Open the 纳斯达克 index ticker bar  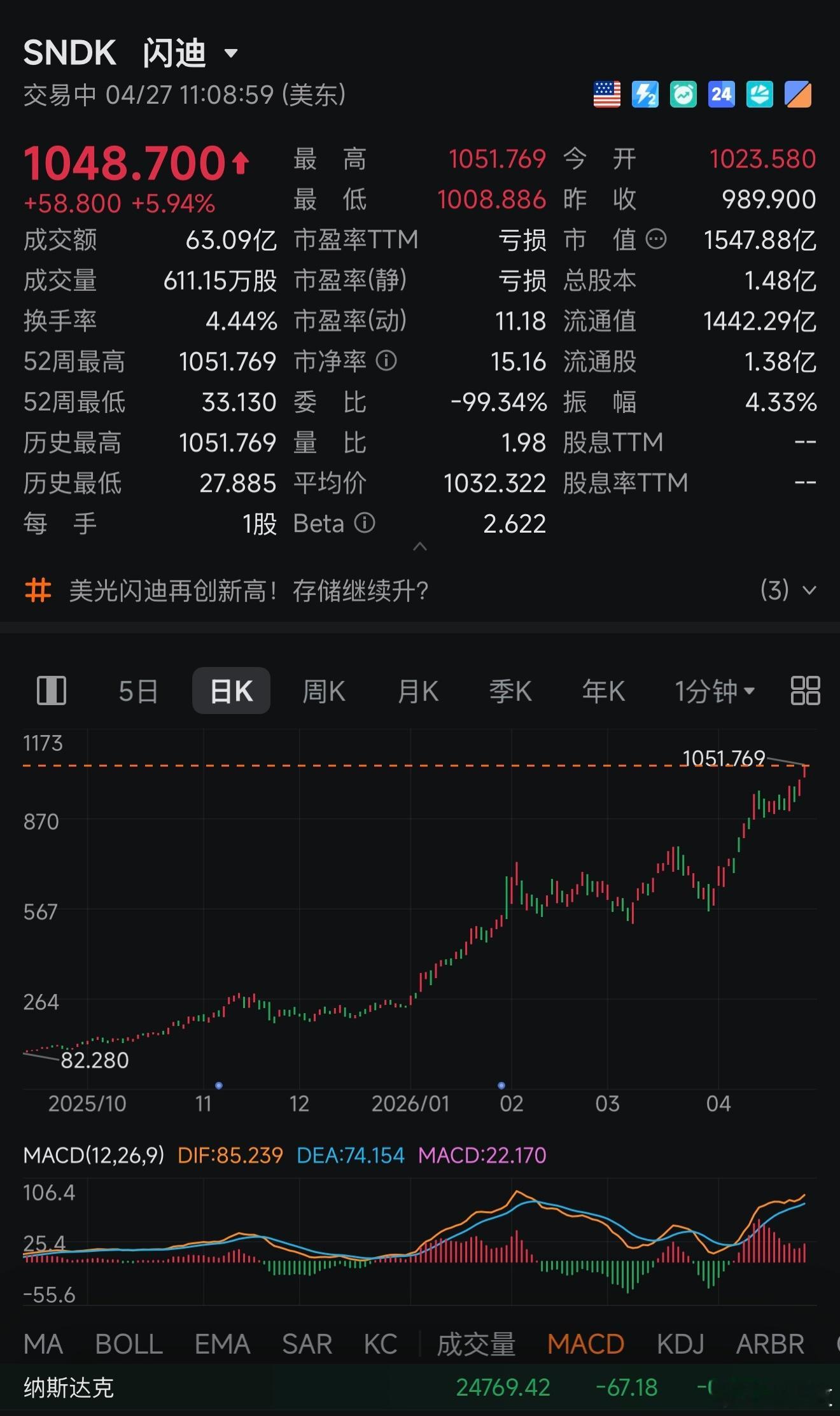tap(420, 1388)
